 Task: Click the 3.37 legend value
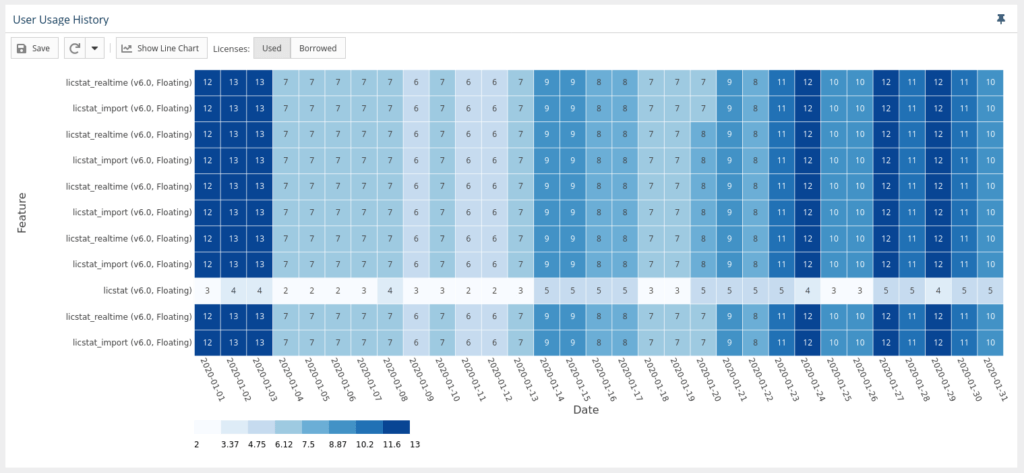coord(229,445)
